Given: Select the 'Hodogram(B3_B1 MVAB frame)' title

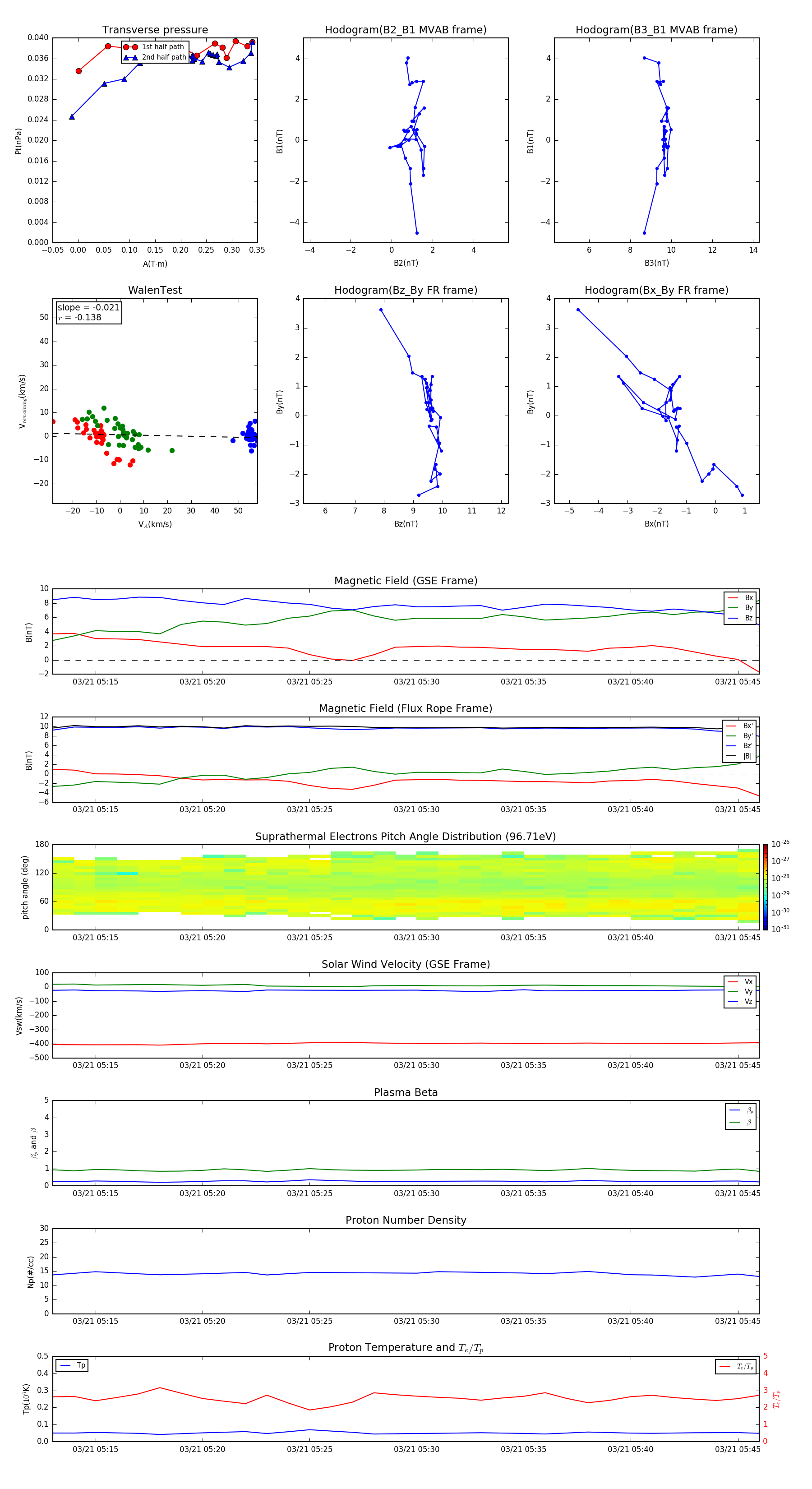Looking at the screenshot, I should pyautogui.click(x=656, y=30).
